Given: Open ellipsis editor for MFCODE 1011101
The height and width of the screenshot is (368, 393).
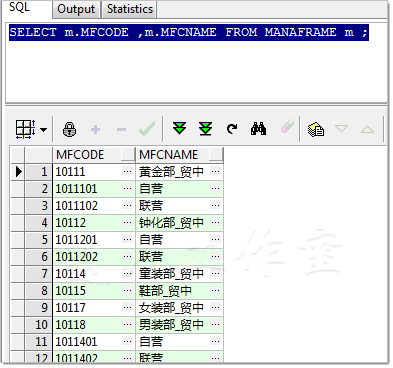Looking at the screenshot, I should (x=127, y=189).
